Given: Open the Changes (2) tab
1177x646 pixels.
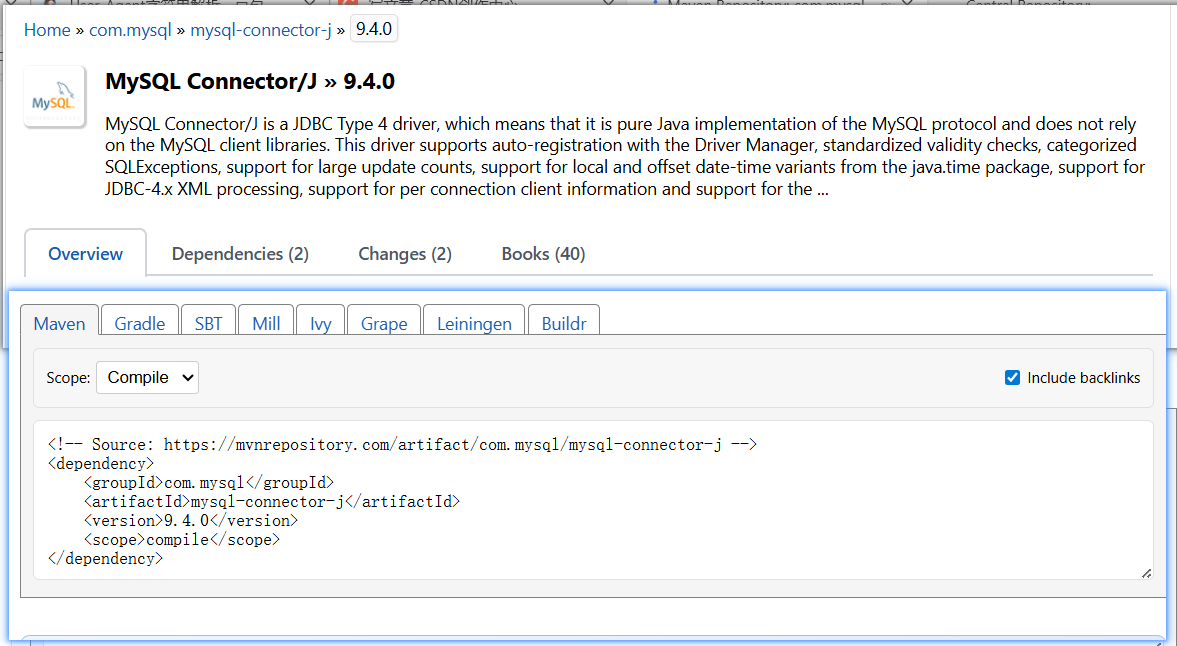Looking at the screenshot, I should 405,254.
